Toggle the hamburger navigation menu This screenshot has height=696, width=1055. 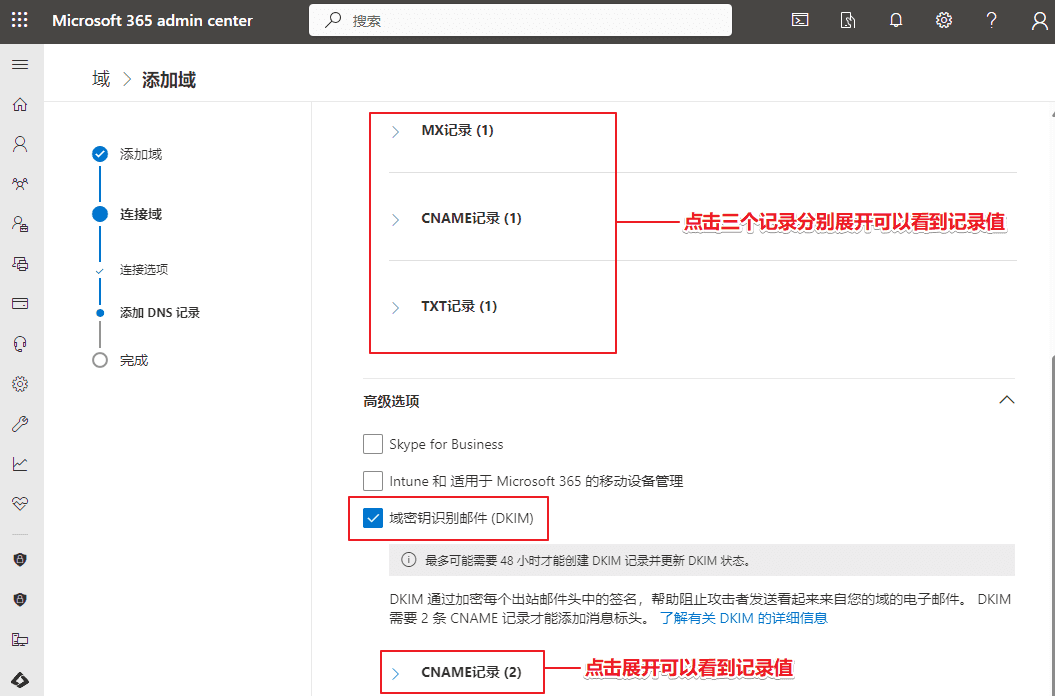20,65
